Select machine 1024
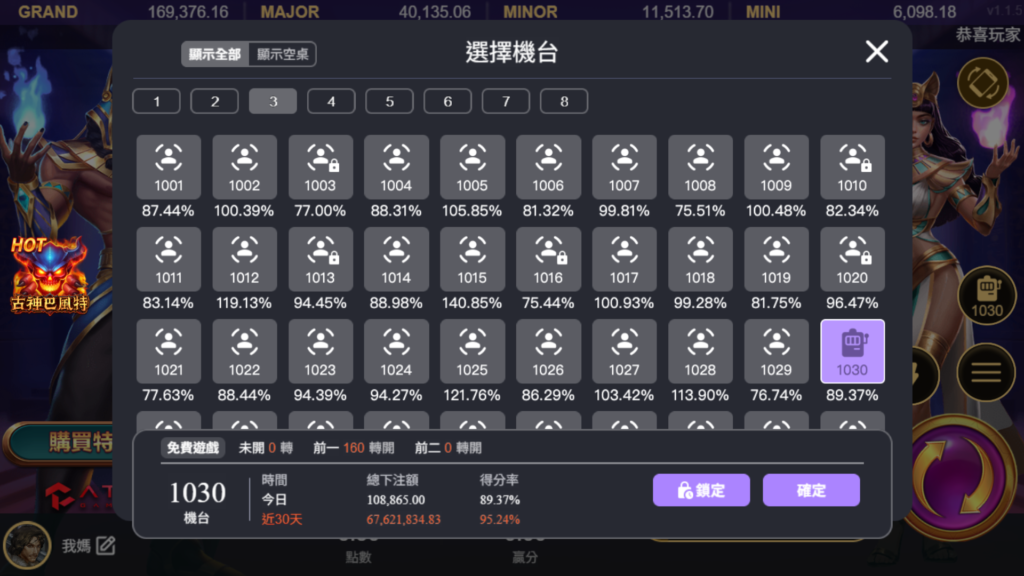Image resolution: width=1024 pixels, height=576 pixels. (x=396, y=351)
